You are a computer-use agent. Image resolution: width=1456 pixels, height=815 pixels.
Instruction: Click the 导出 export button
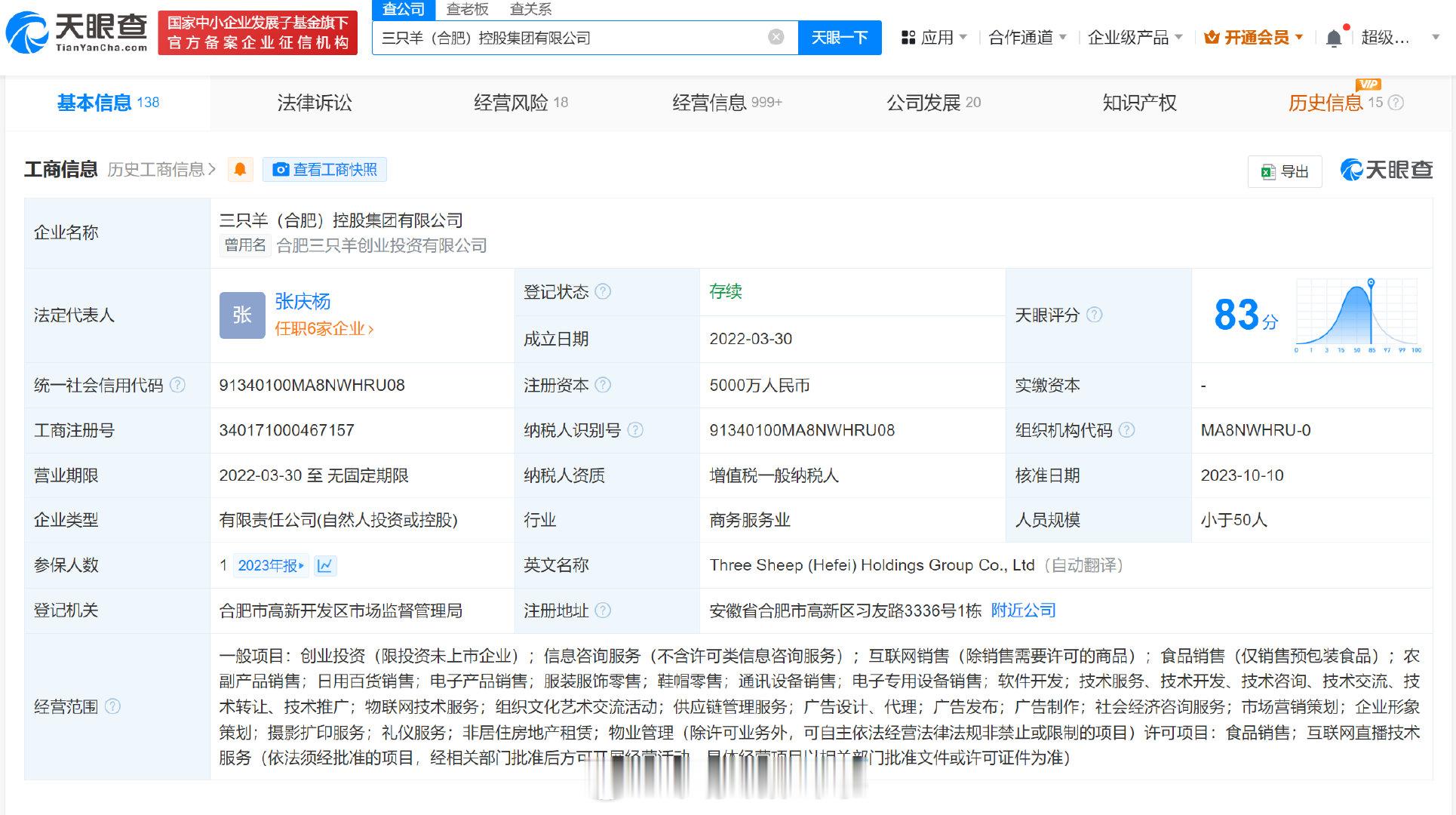point(1285,171)
